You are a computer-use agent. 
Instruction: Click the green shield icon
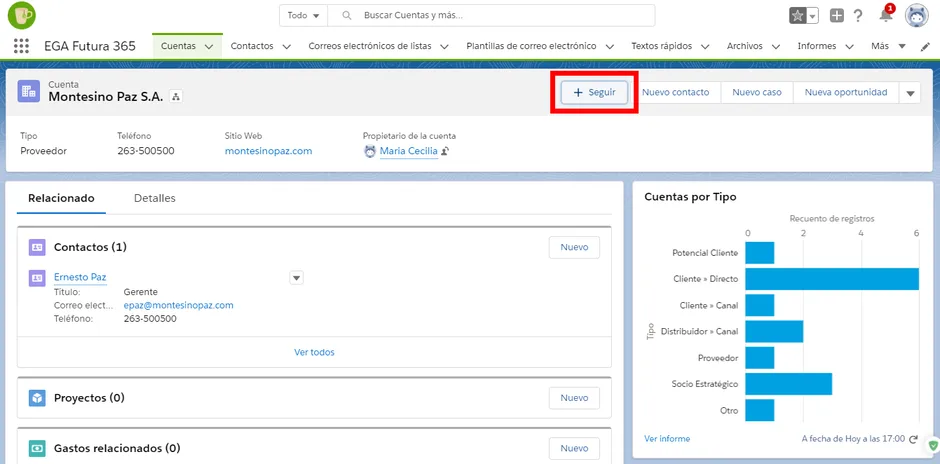click(933, 445)
